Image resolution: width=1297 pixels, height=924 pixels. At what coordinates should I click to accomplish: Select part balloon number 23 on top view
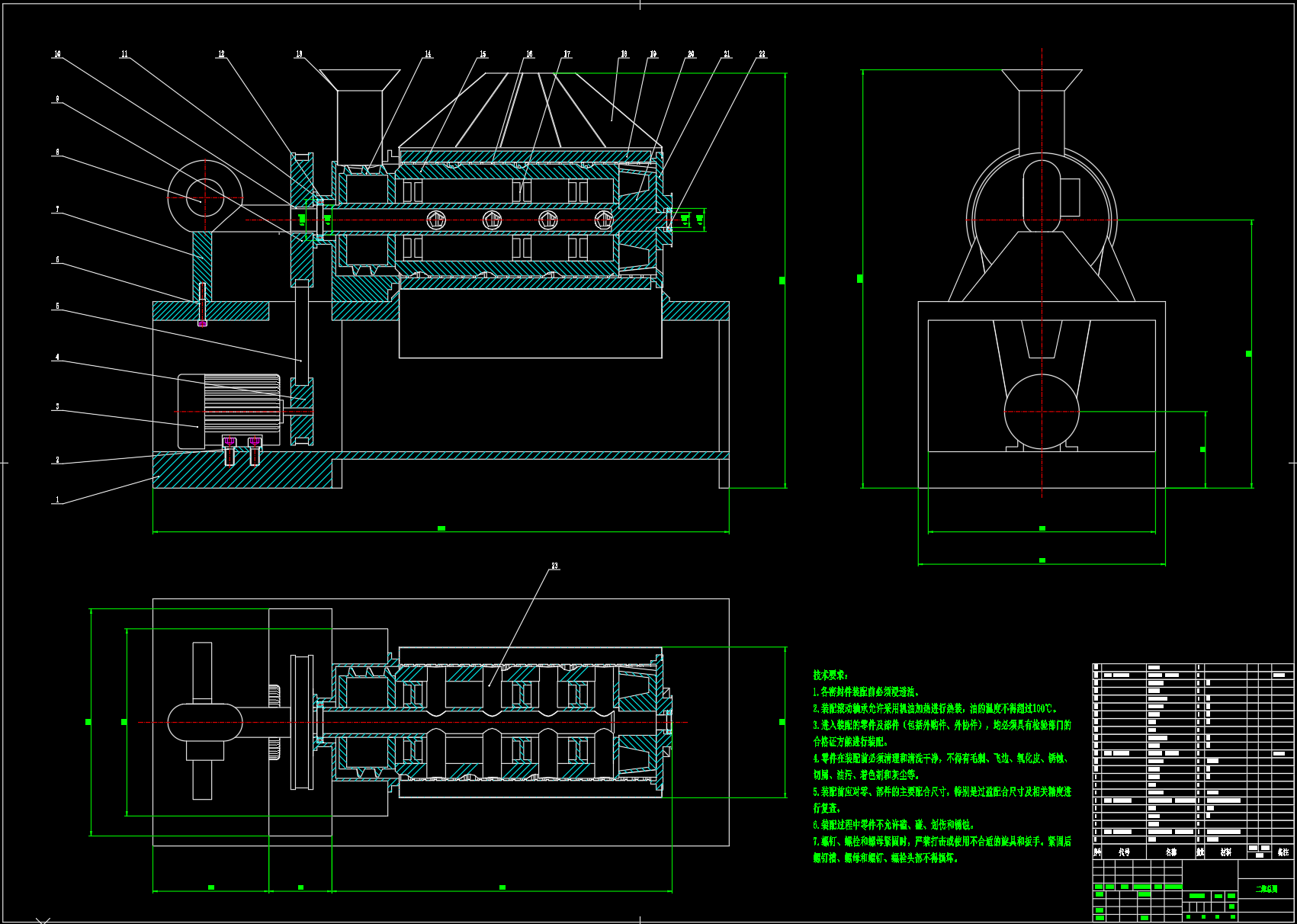tap(555, 566)
